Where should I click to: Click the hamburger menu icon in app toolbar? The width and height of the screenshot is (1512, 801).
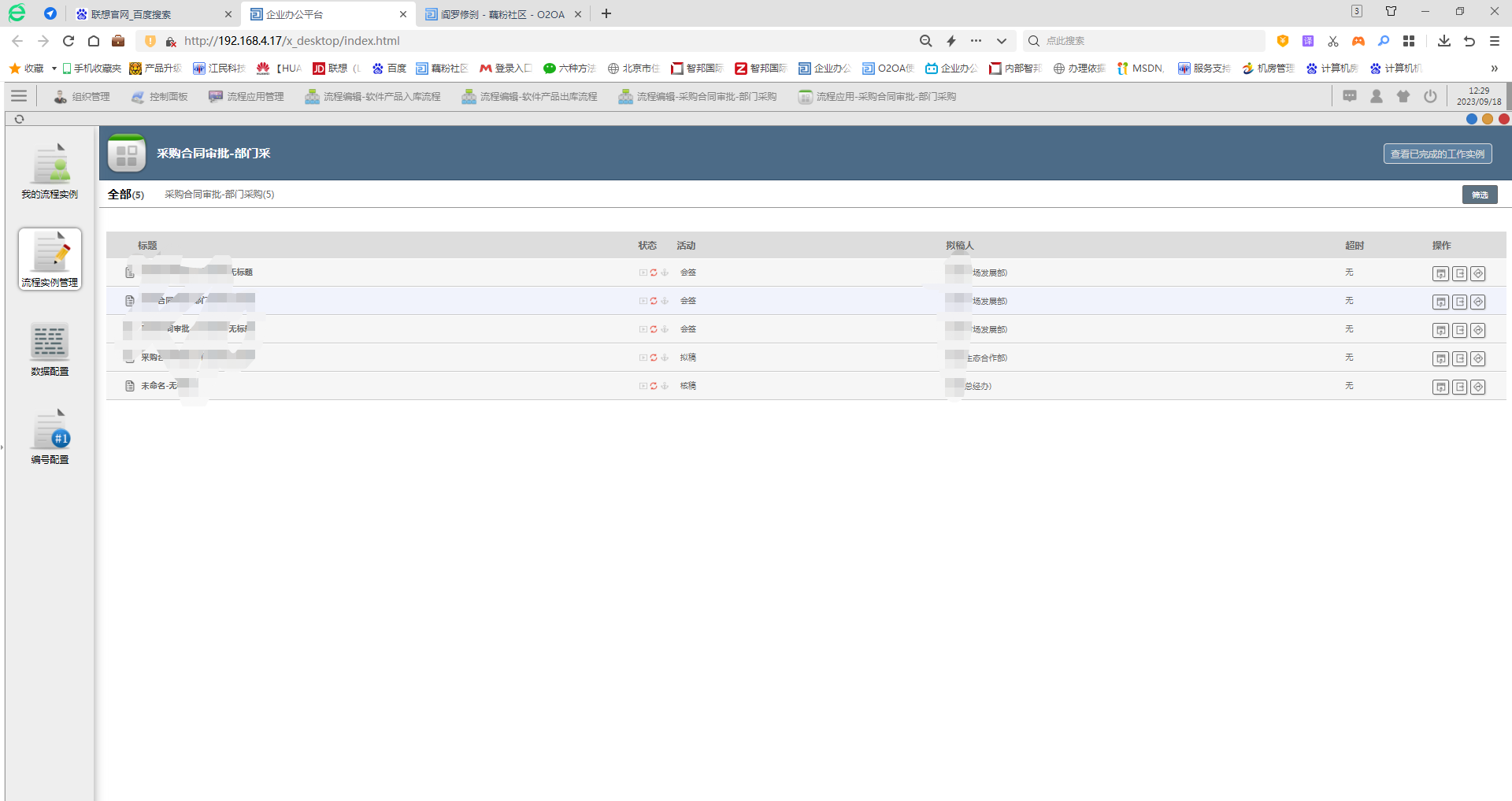click(x=19, y=96)
